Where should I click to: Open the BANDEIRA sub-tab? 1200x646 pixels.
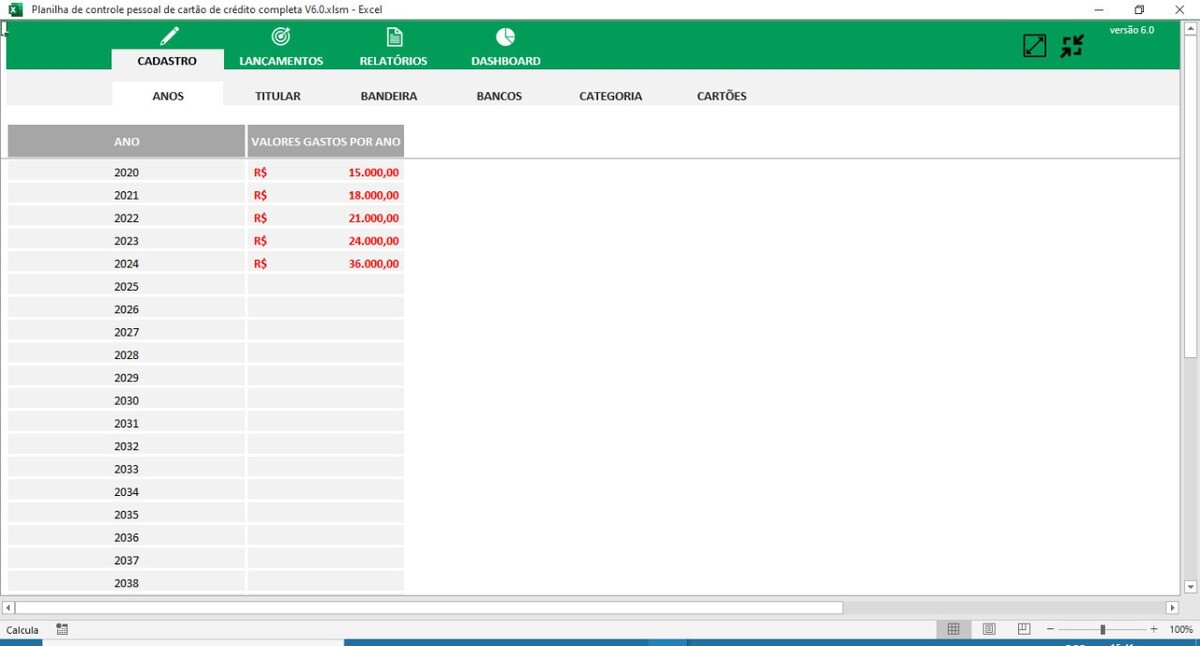point(389,96)
